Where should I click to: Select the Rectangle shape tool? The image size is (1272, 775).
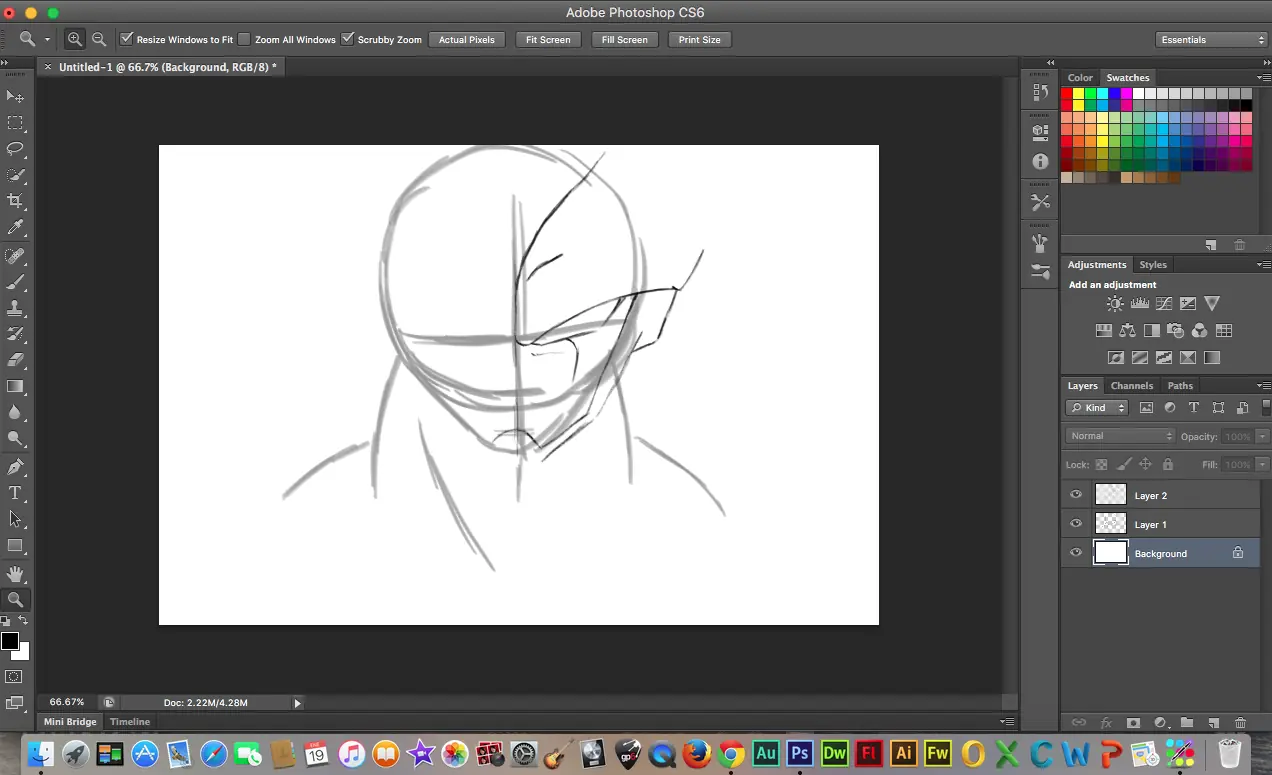tap(16, 546)
